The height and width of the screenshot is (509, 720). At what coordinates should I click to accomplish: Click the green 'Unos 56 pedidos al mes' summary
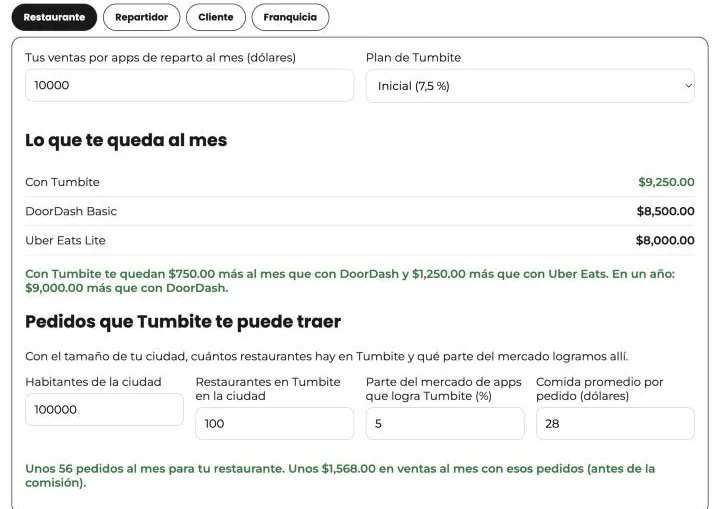[340, 475]
